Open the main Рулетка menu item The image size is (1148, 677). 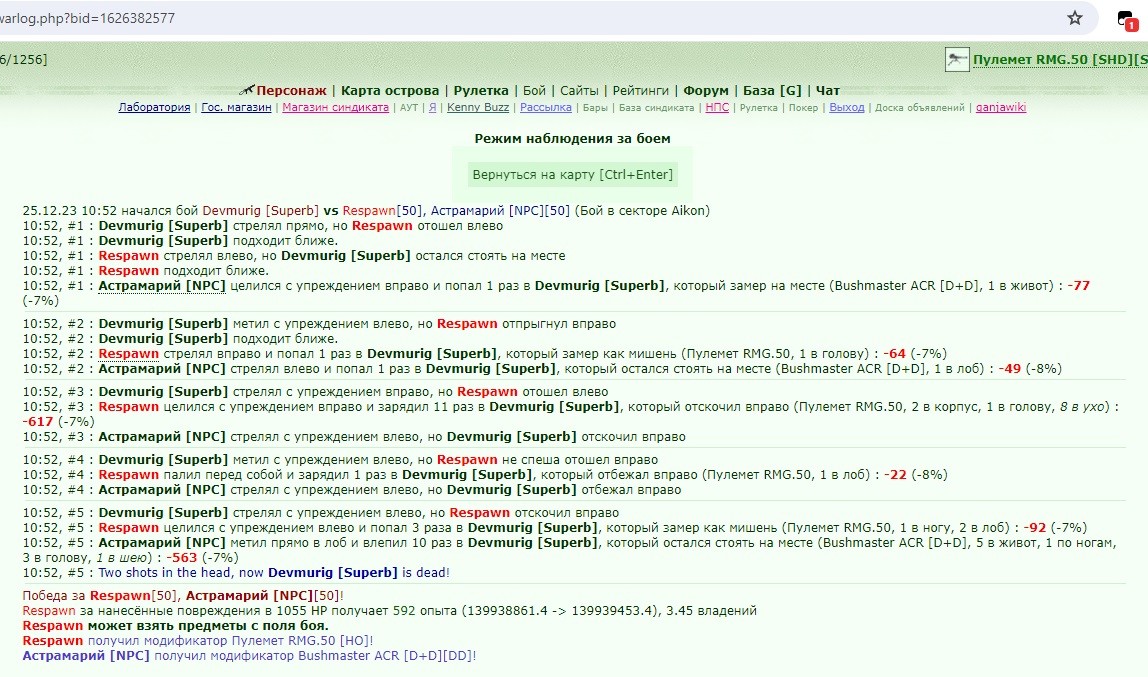point(480,91)
